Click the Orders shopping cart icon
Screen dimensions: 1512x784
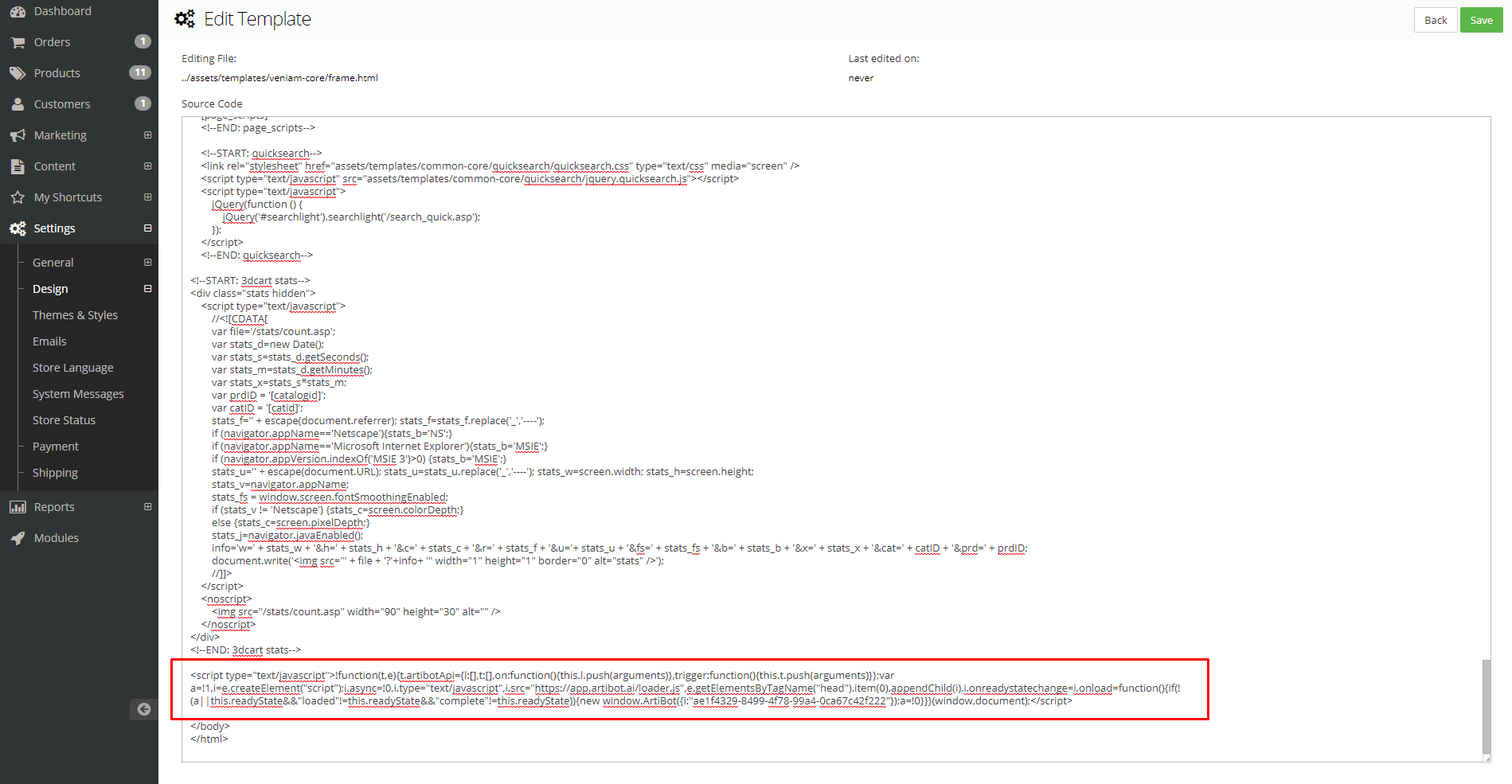point(18,42)
